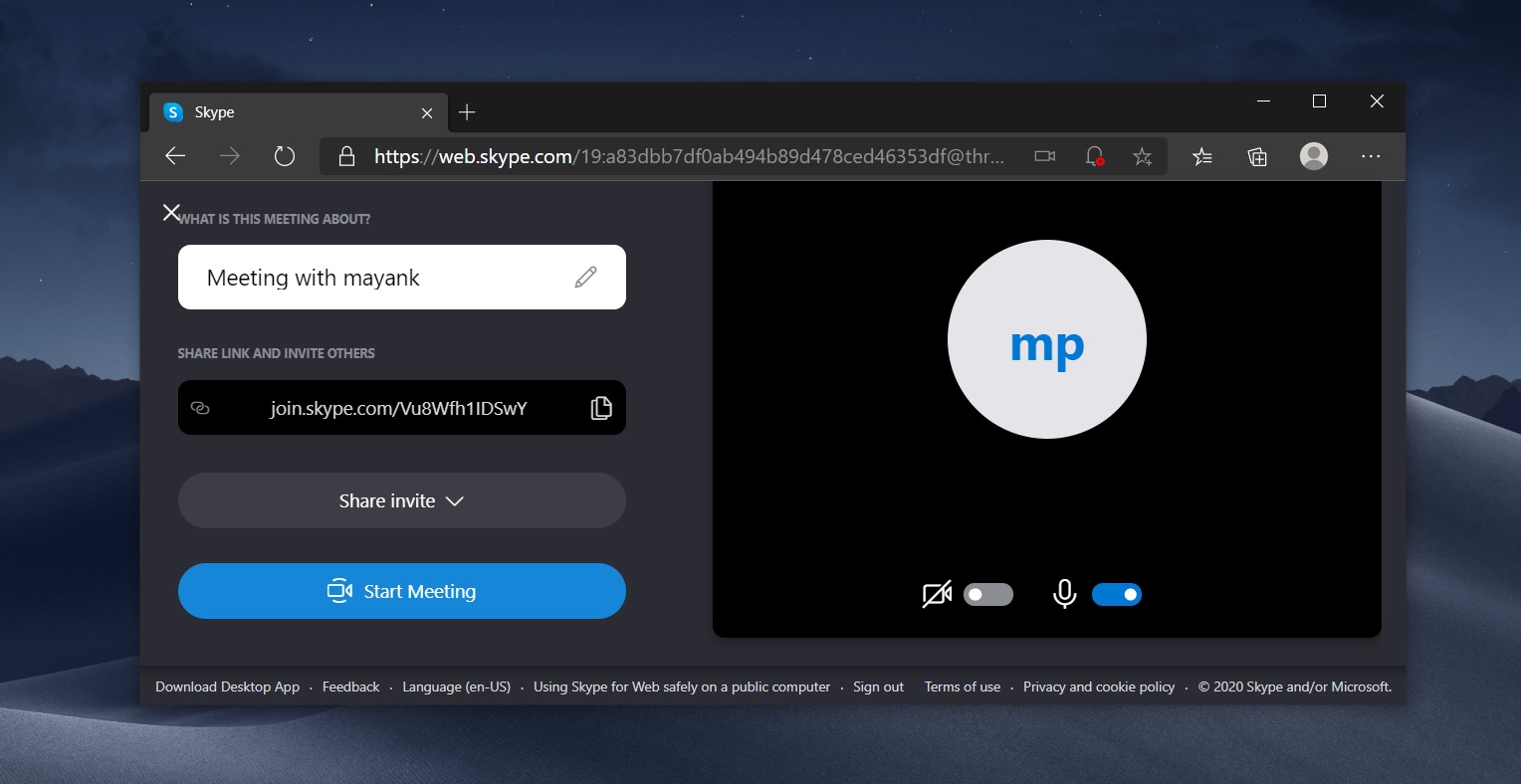Open a new tab with plus button
Viewport: 1521px width, 784px height.
pyautogui.click(x=467, y=112)
